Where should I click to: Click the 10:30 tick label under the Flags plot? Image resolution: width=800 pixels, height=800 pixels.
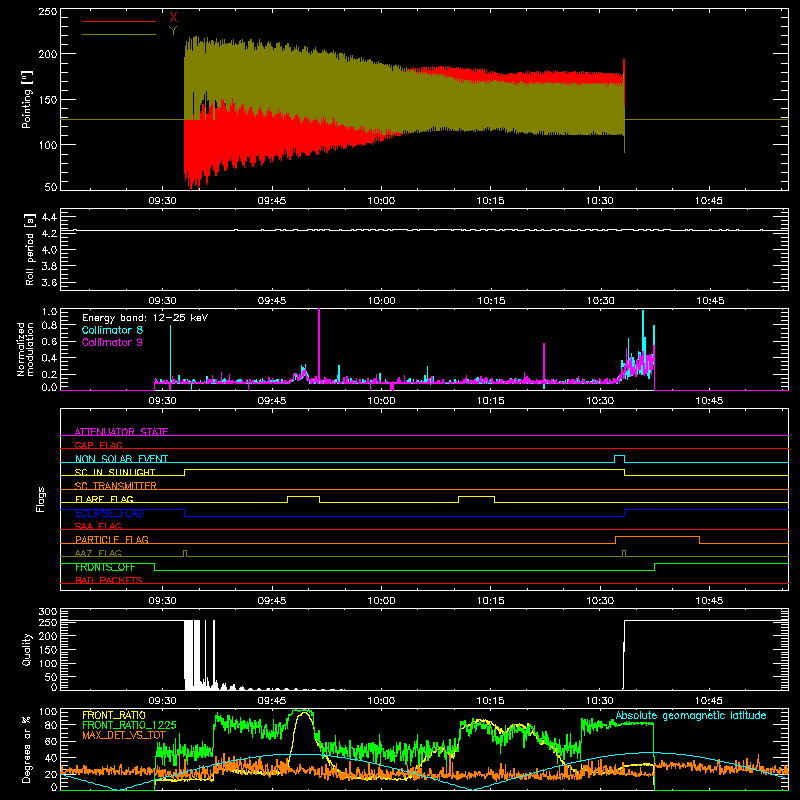[600, 601]
